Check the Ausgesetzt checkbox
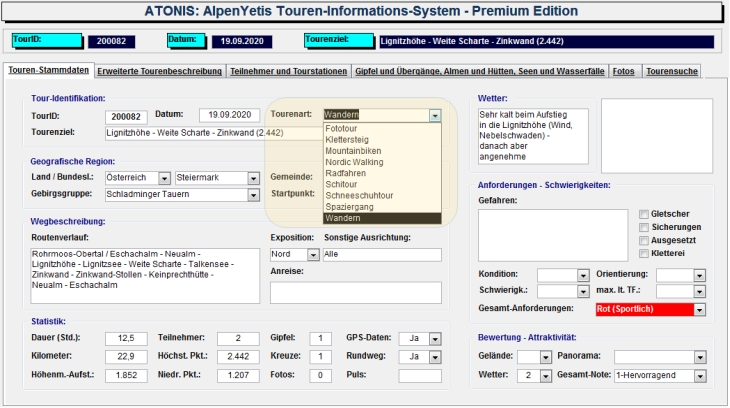Screen dimensions: 730x408 click(x=644, y=240)
